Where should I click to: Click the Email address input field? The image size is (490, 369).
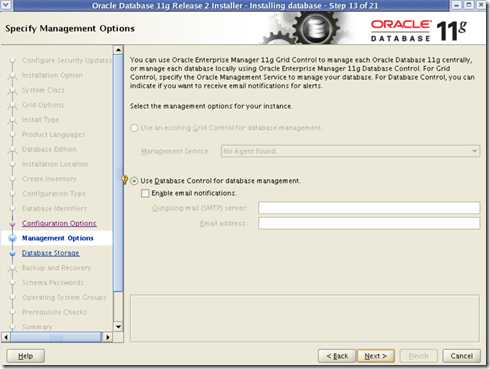point(369,223)
